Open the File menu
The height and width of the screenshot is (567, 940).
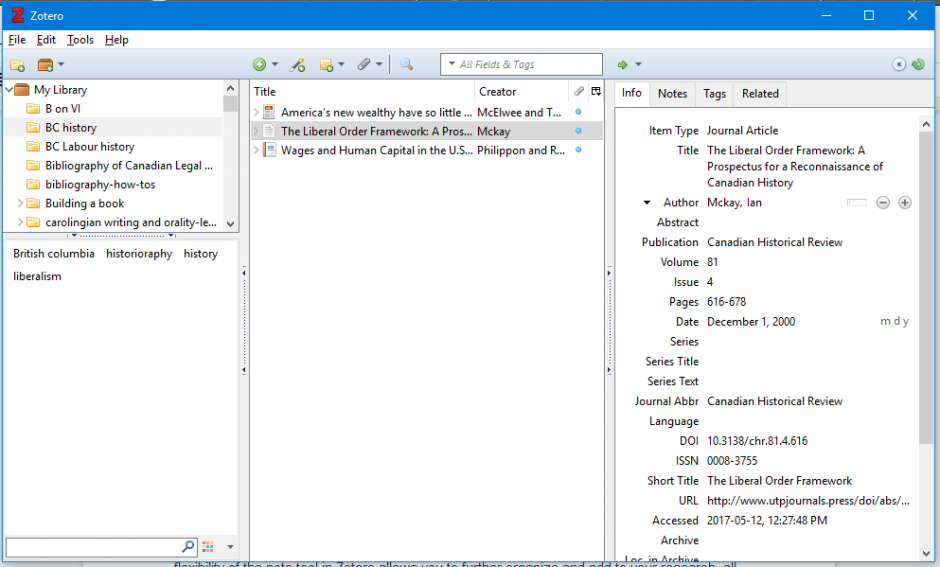pyautogui.click(x=17, y=40)
